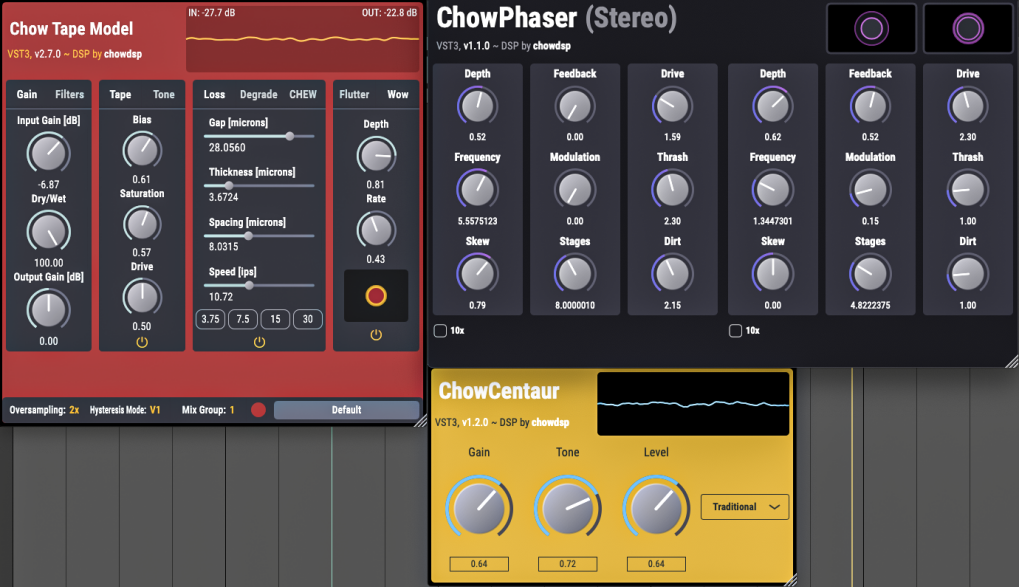Click the ChowPhaser Stages knob showing 8.0000010

[x=574, y=274]
